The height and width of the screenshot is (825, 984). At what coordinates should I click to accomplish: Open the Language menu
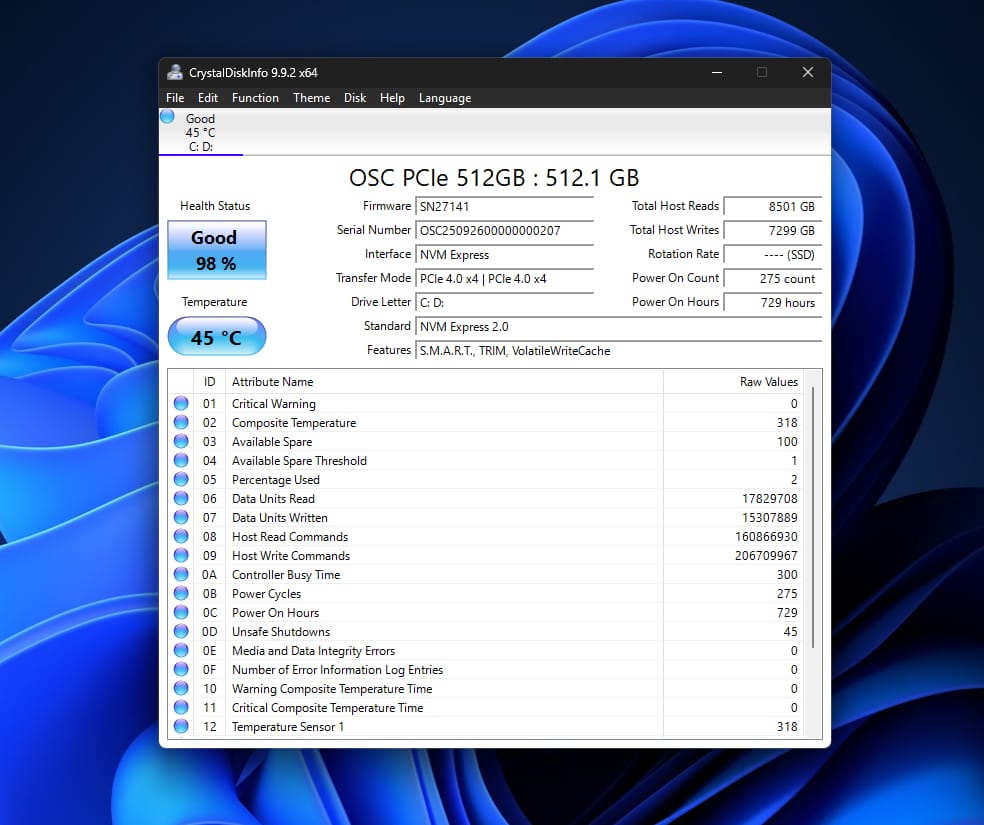coord(445,98)
